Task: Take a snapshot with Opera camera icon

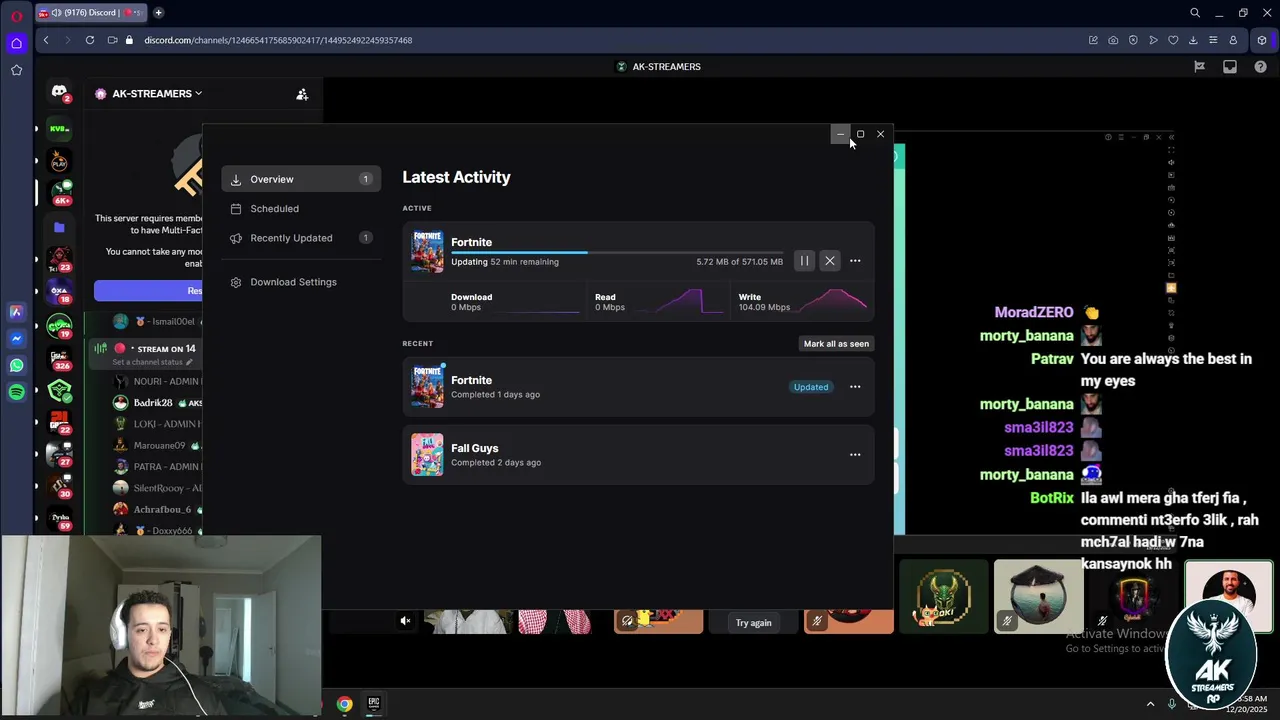Action: point(1113,40)
